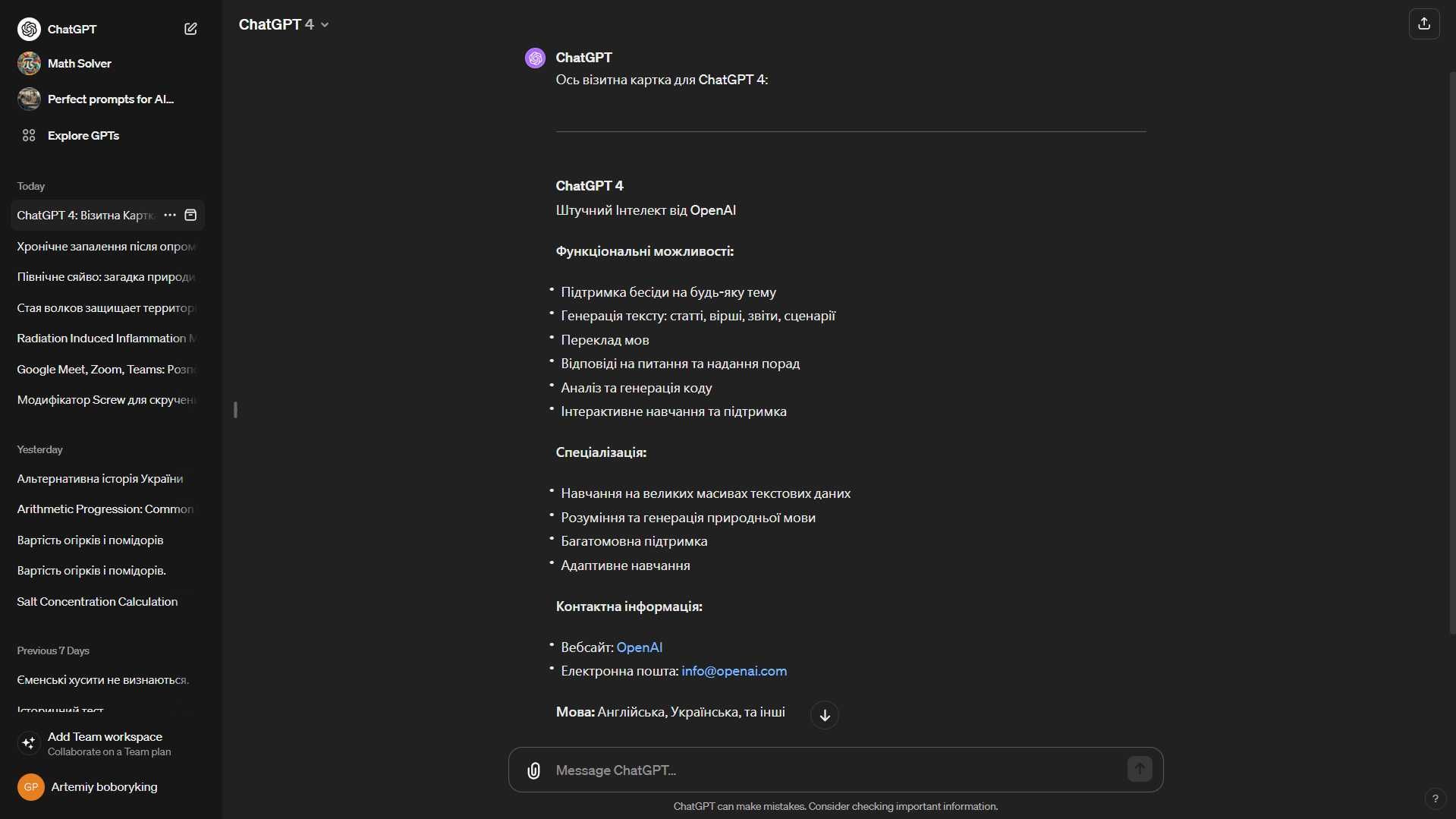
Task: Click the GP user avatar
Action: [x=31, y=787]
